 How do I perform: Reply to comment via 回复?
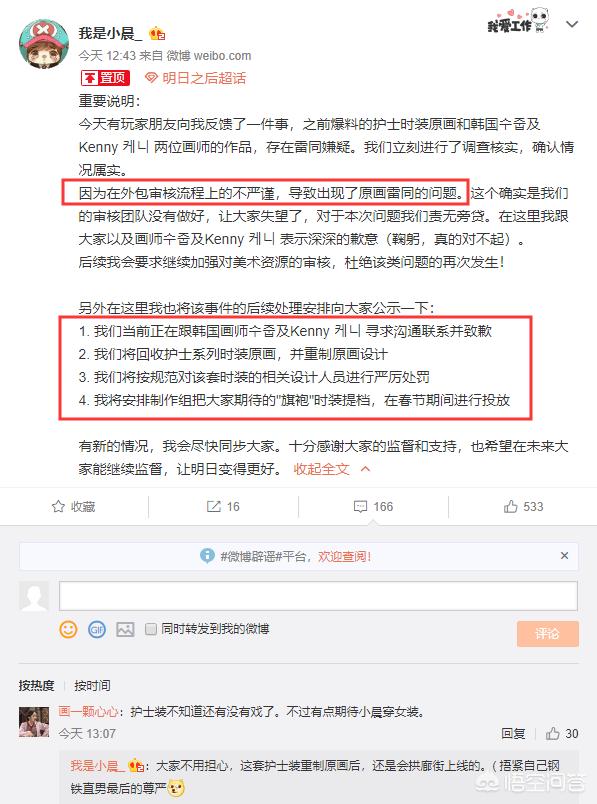[x=513, y=734]
